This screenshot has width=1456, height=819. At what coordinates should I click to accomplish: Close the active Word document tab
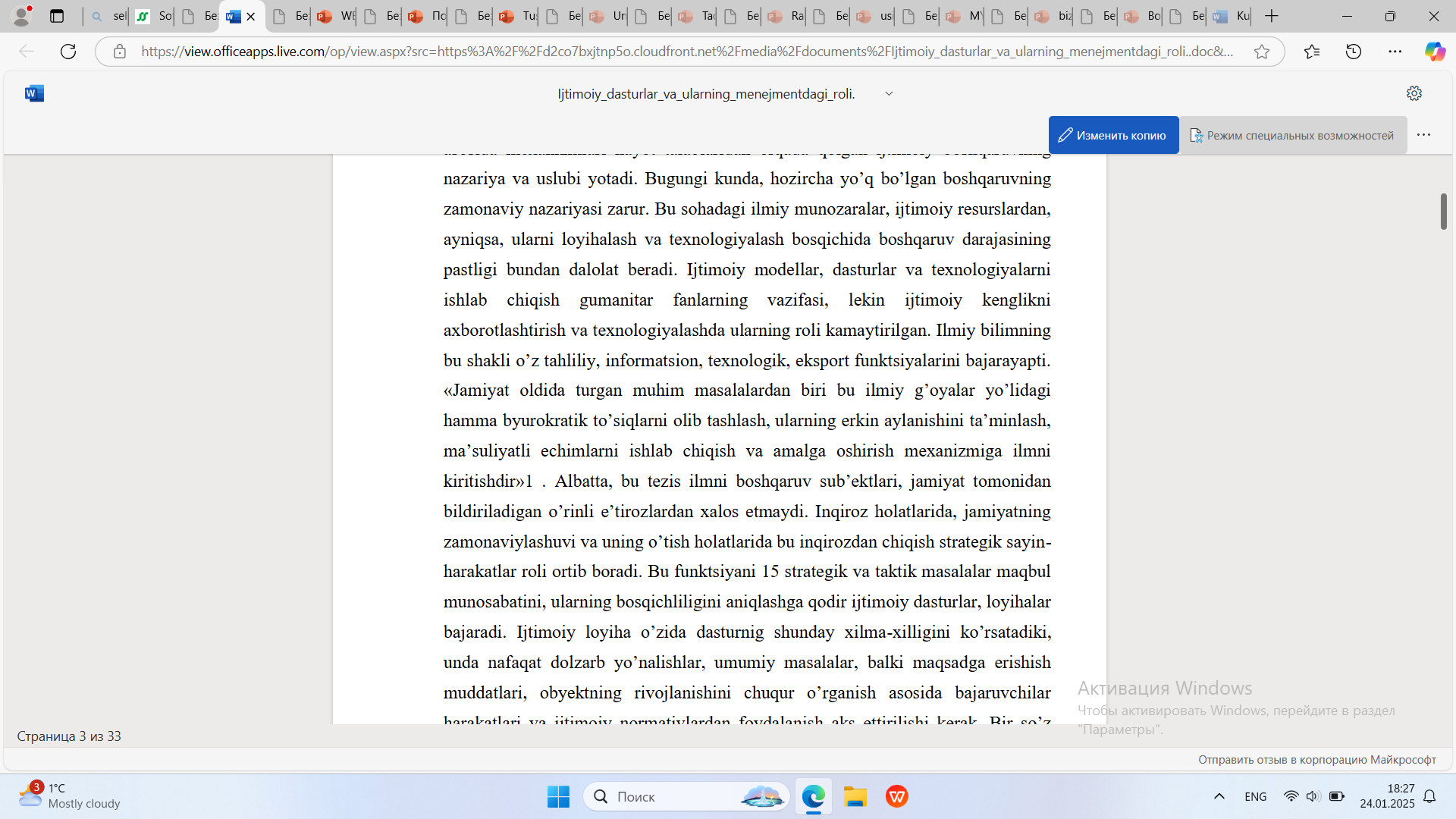[251, 17]
